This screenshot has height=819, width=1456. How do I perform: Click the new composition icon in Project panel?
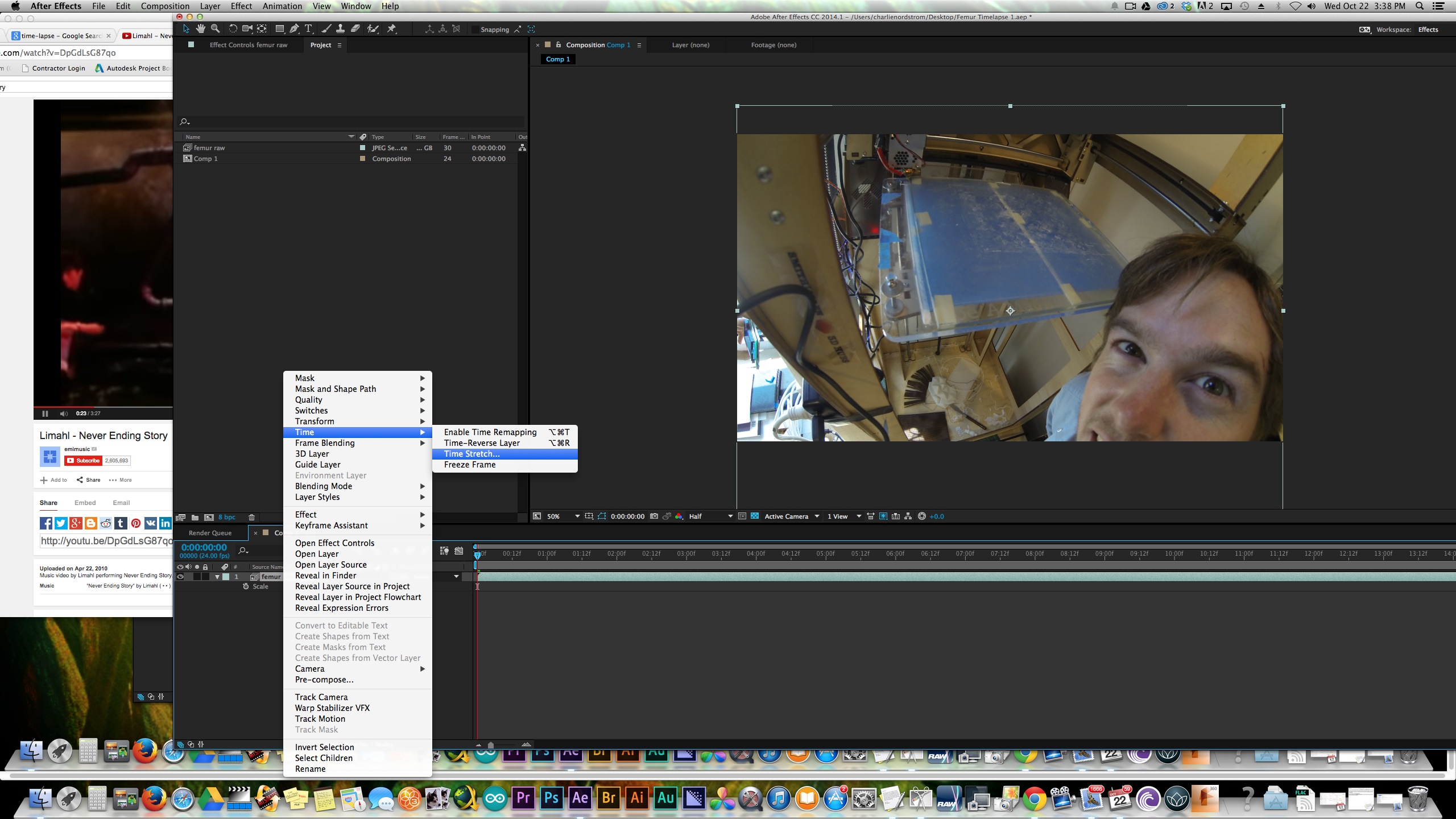[x=209, y=518]
